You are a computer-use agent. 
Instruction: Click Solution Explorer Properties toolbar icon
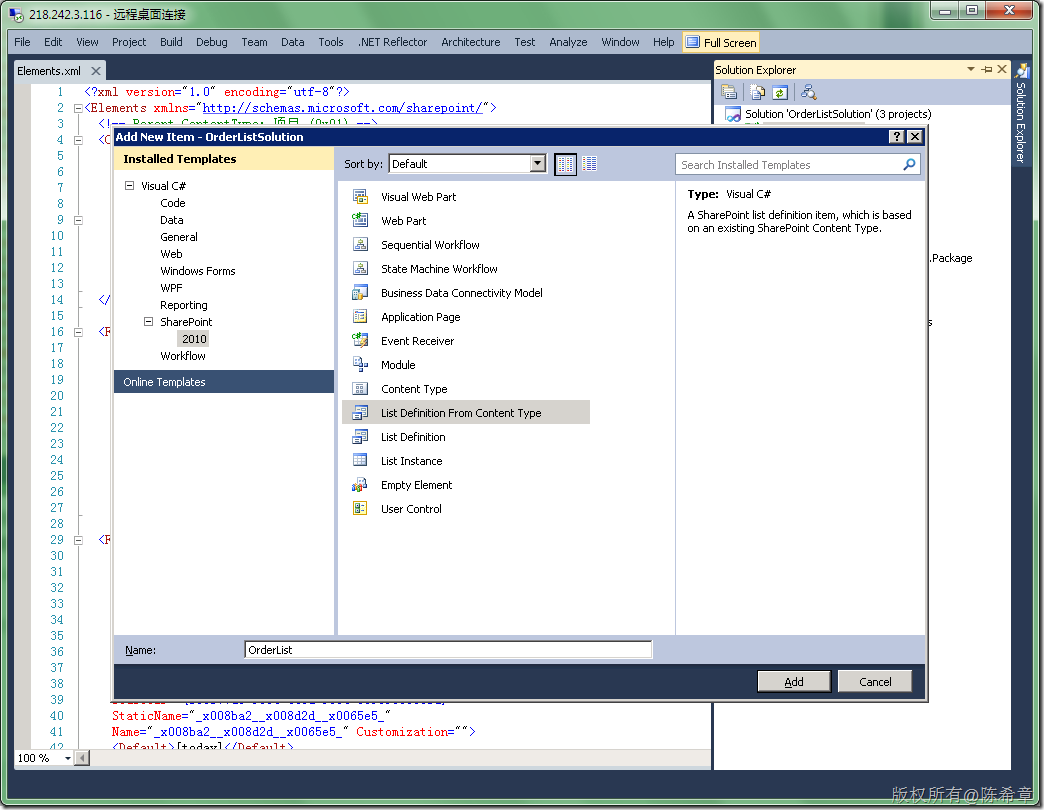[729, 92]
